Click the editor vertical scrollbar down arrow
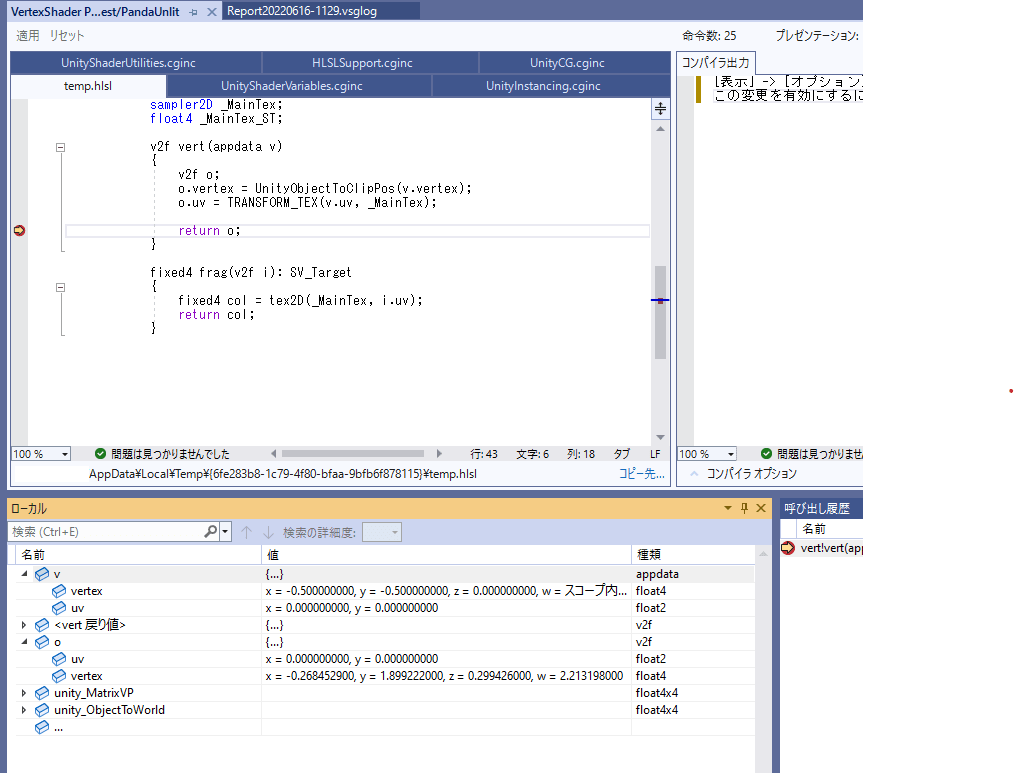Image resolution: width=1014 pixels, height=773 pixels. point(660,437)
